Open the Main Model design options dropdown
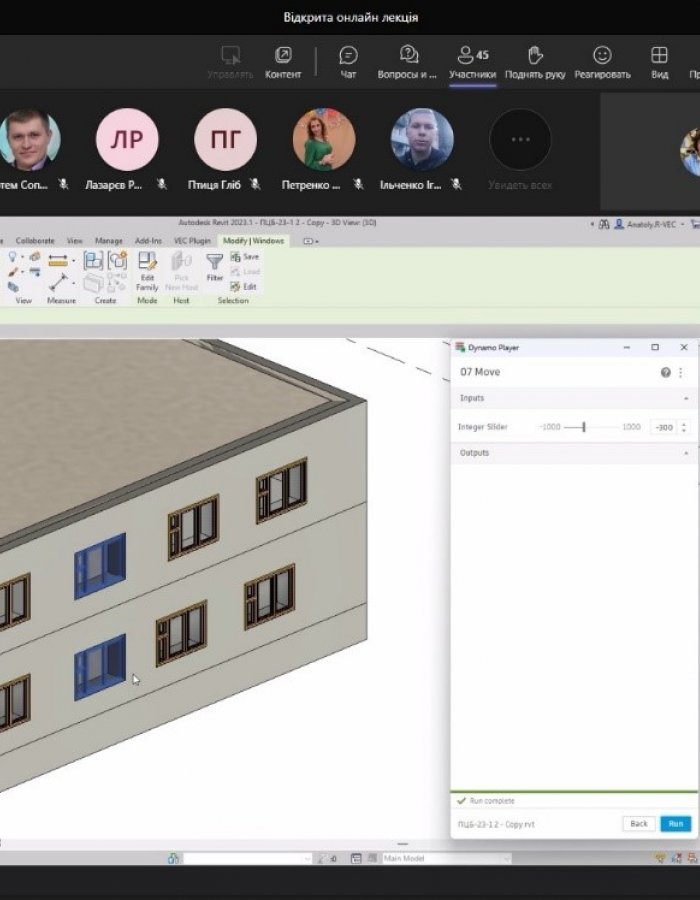700x900 pixels. point(446,859)
